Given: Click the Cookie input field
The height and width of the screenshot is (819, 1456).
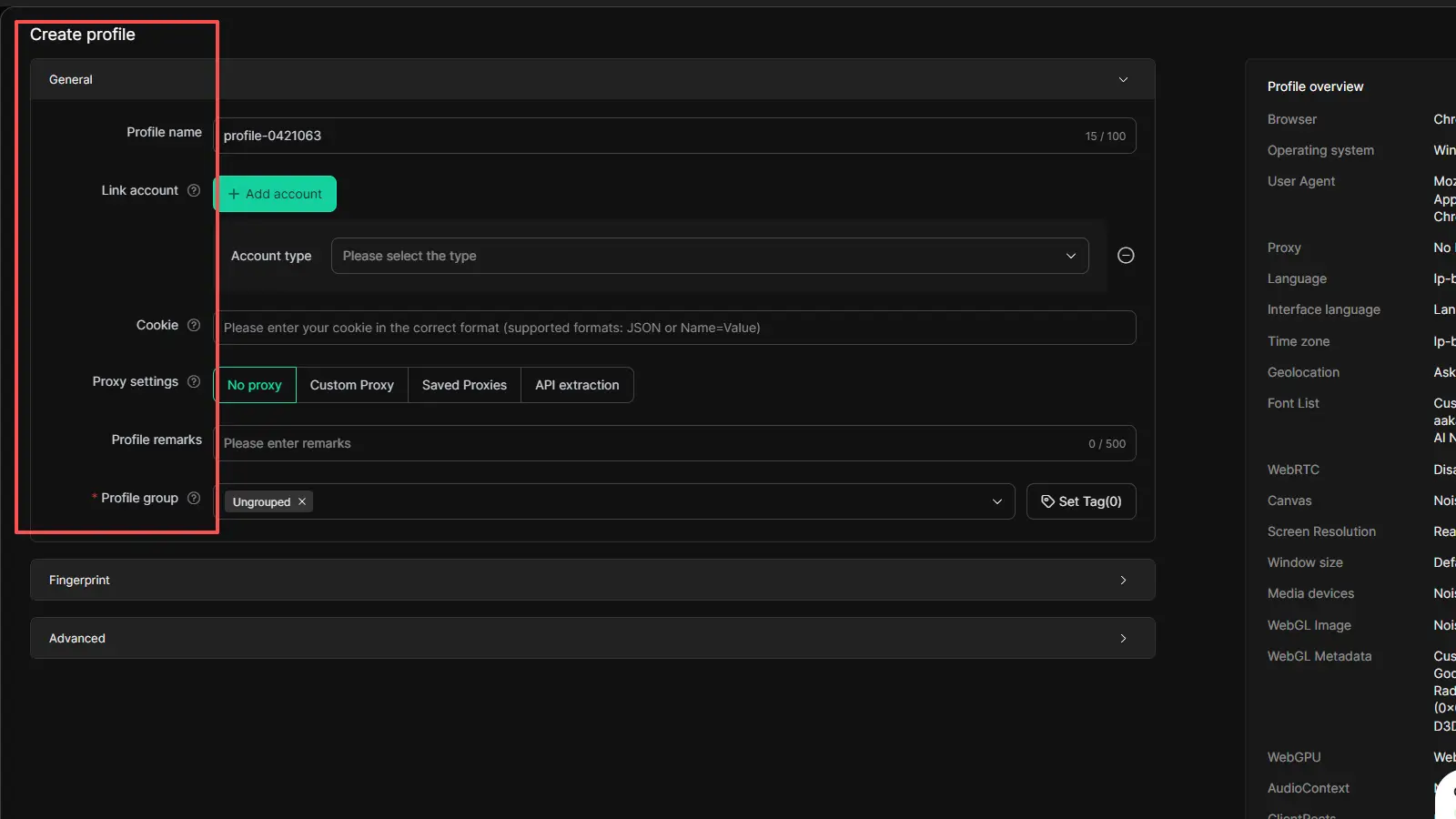Looking at the screenshot, I should click(x=673, y=328).
